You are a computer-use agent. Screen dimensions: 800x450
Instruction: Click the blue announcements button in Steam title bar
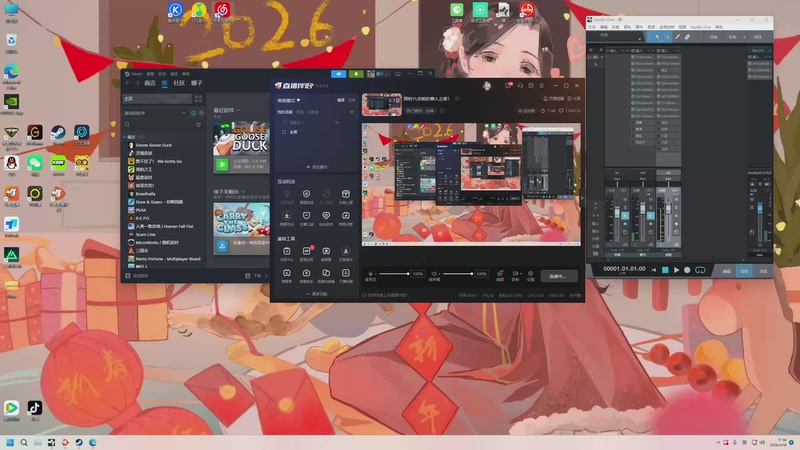(x=338, y=74)
